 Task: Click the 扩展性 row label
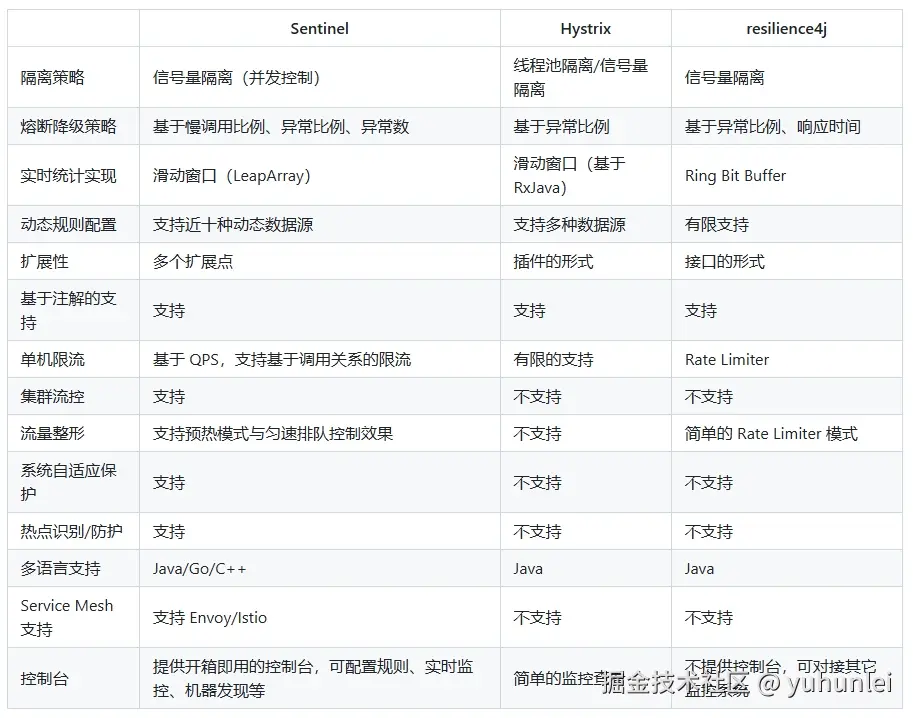click(37, 261)
